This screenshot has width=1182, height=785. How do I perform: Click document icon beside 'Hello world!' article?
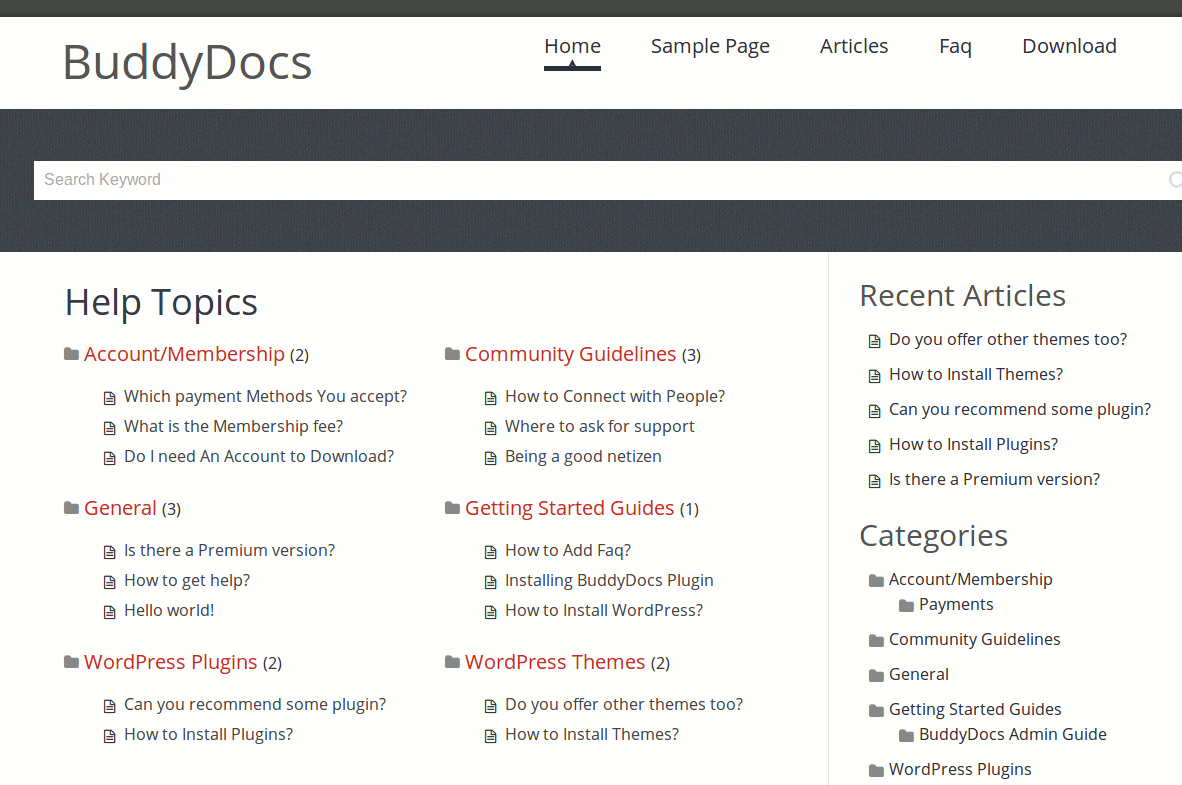110,611
